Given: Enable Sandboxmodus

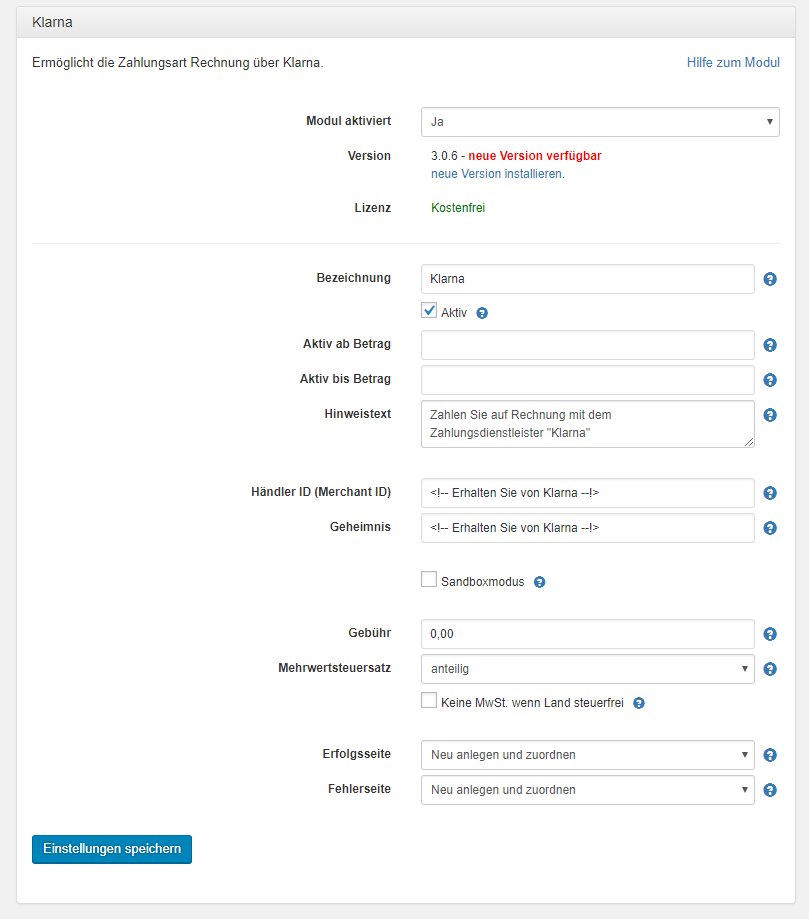Looking at the screenshot, I should pos(429,579).
